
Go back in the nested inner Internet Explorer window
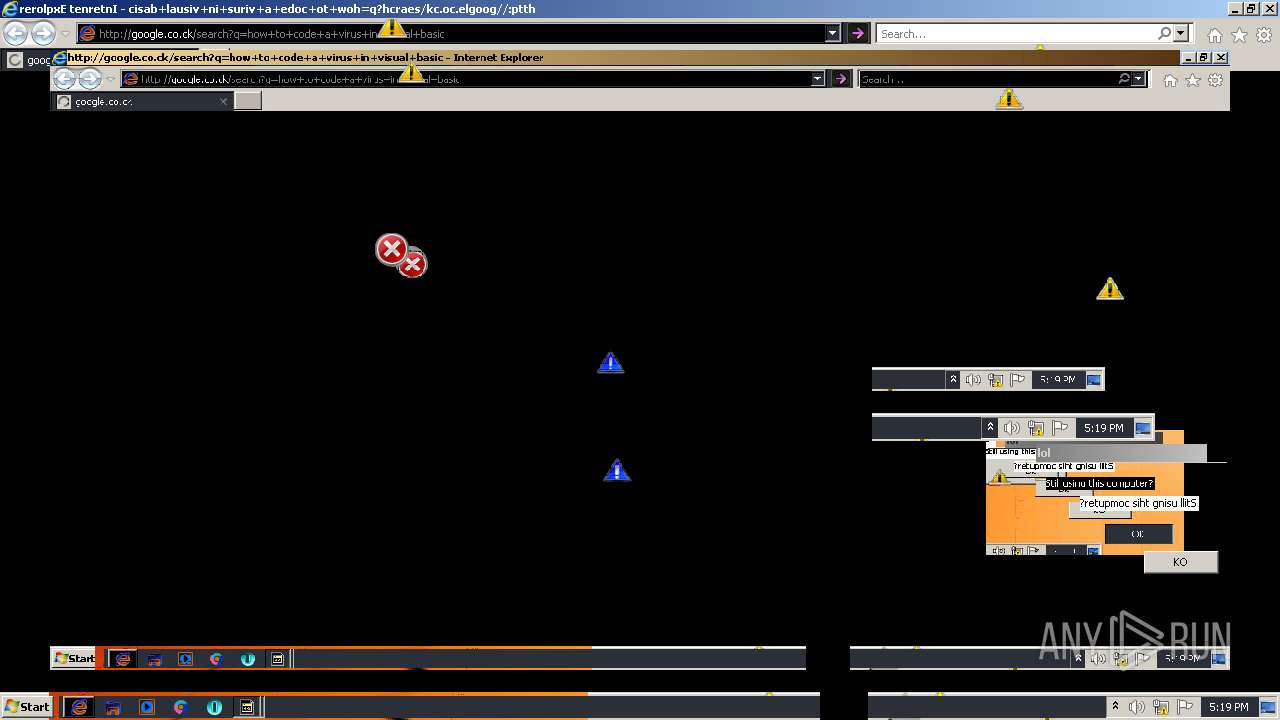pos(64,79)
